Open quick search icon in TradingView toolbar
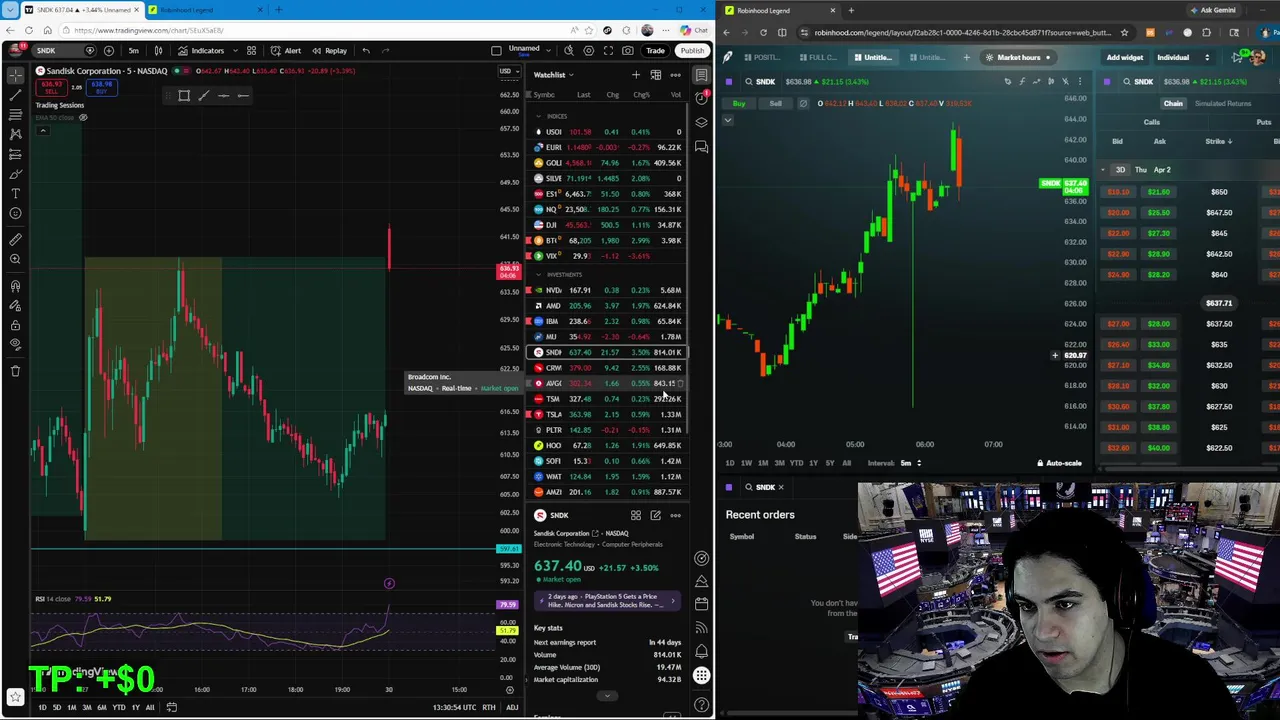This screenshot has height=720, width=1280. click(569, 50)
